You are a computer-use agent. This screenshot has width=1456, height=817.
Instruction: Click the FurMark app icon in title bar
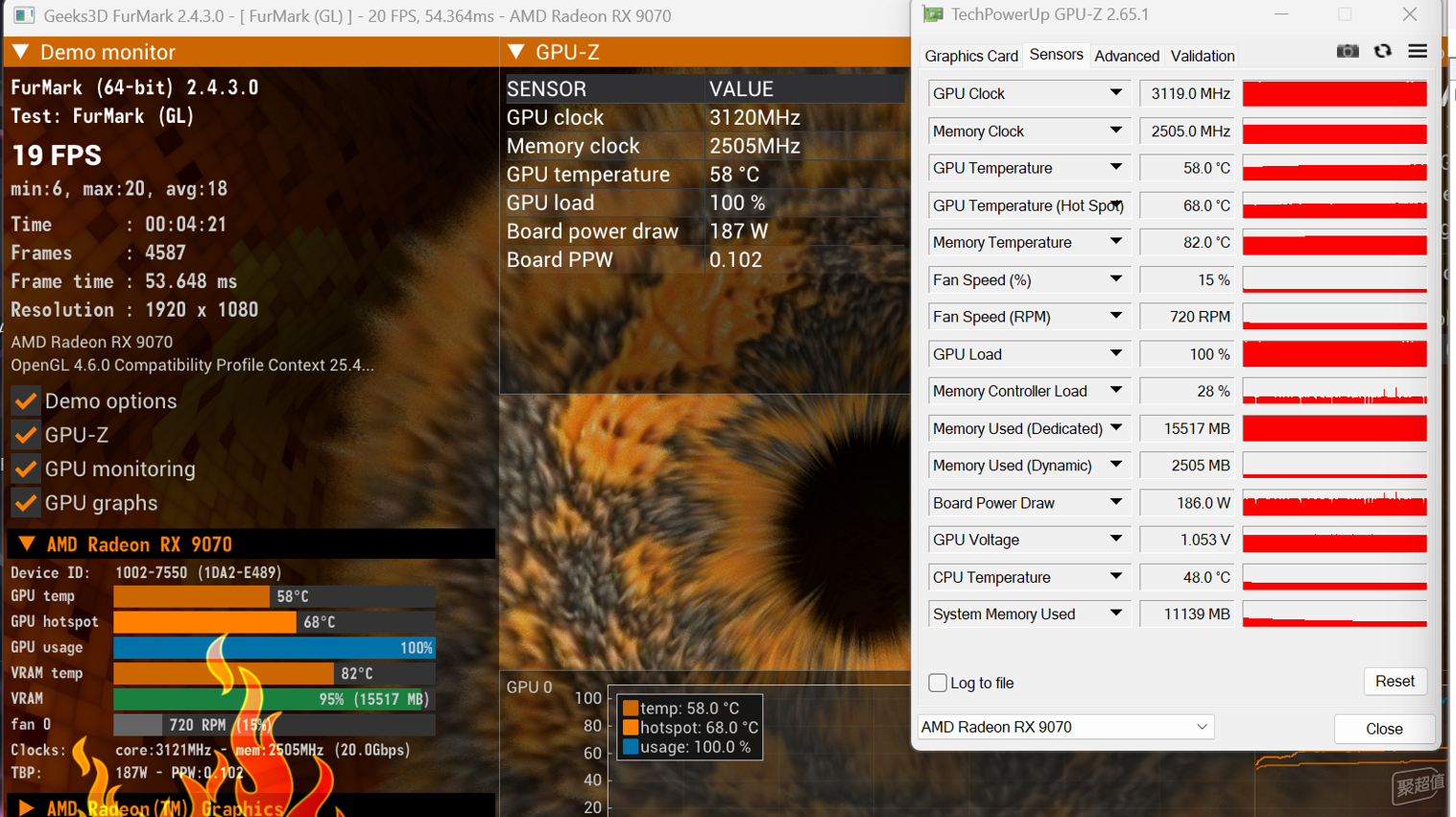click(x=24, y=15)
